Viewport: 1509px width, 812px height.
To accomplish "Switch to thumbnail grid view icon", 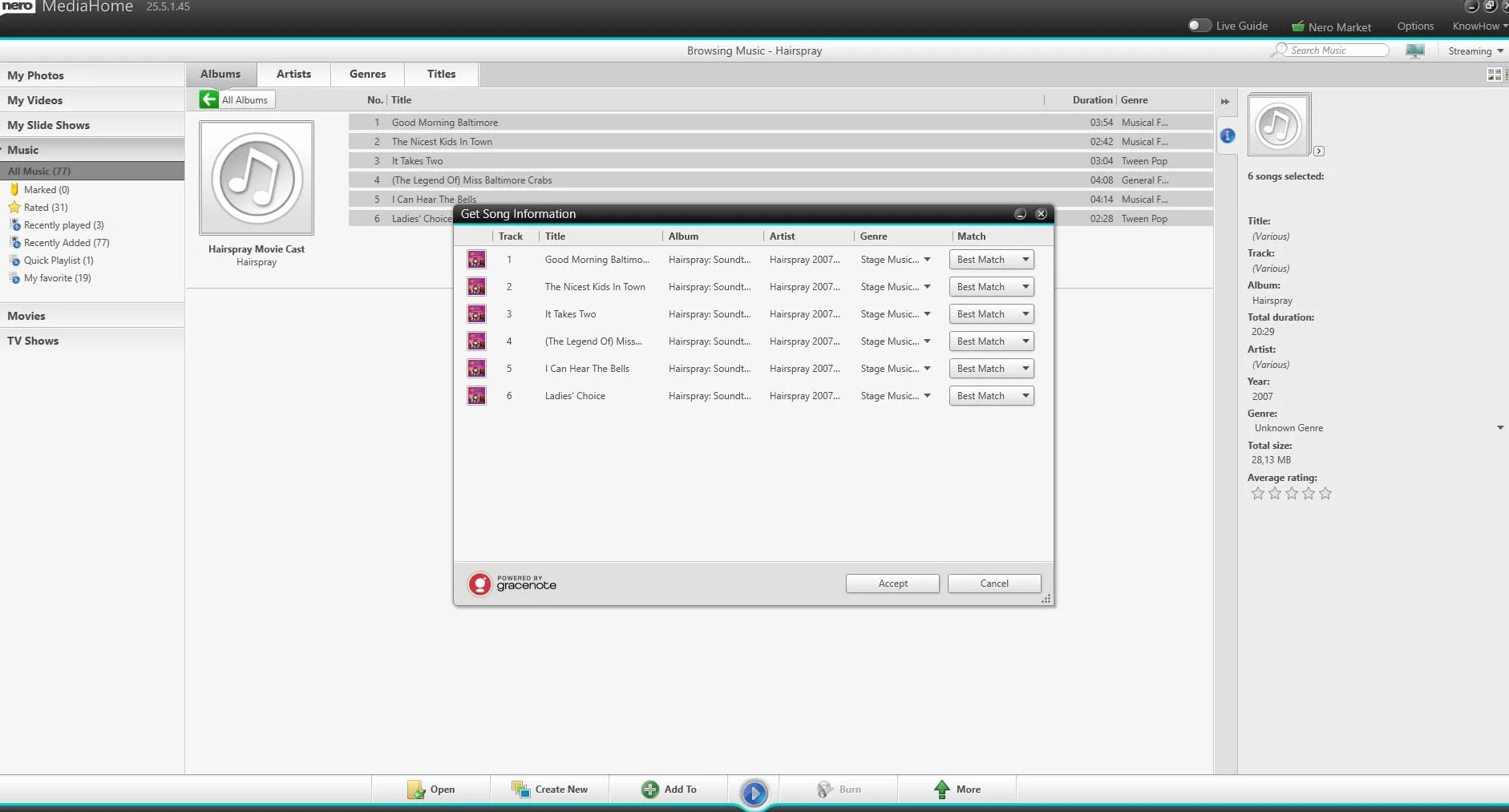I will point(1494,75).
